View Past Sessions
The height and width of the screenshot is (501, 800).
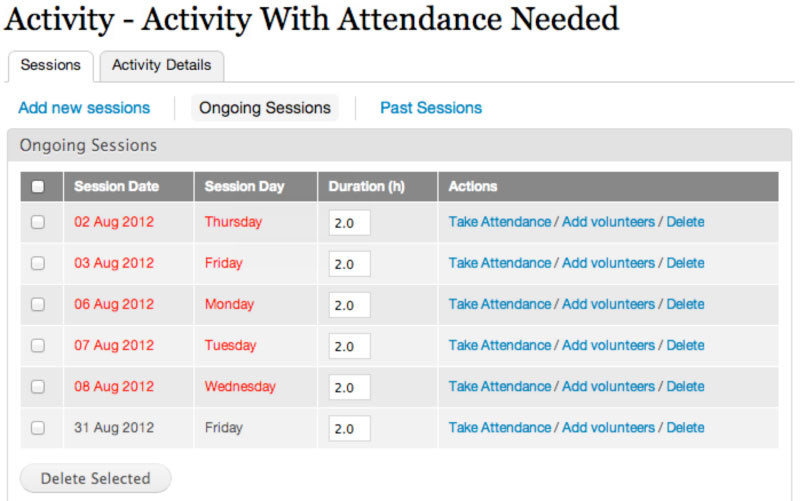[x=431, y=108]
